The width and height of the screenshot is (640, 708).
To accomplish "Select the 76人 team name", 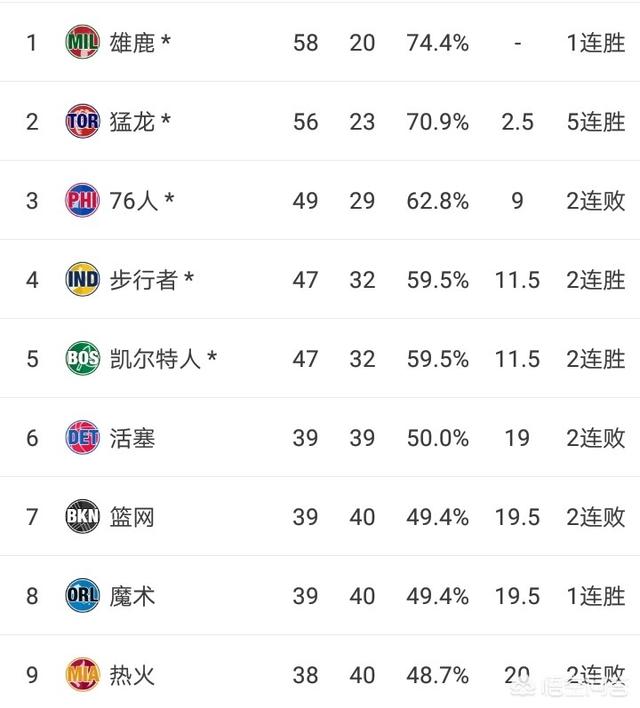I will click(x=134, y=201).
